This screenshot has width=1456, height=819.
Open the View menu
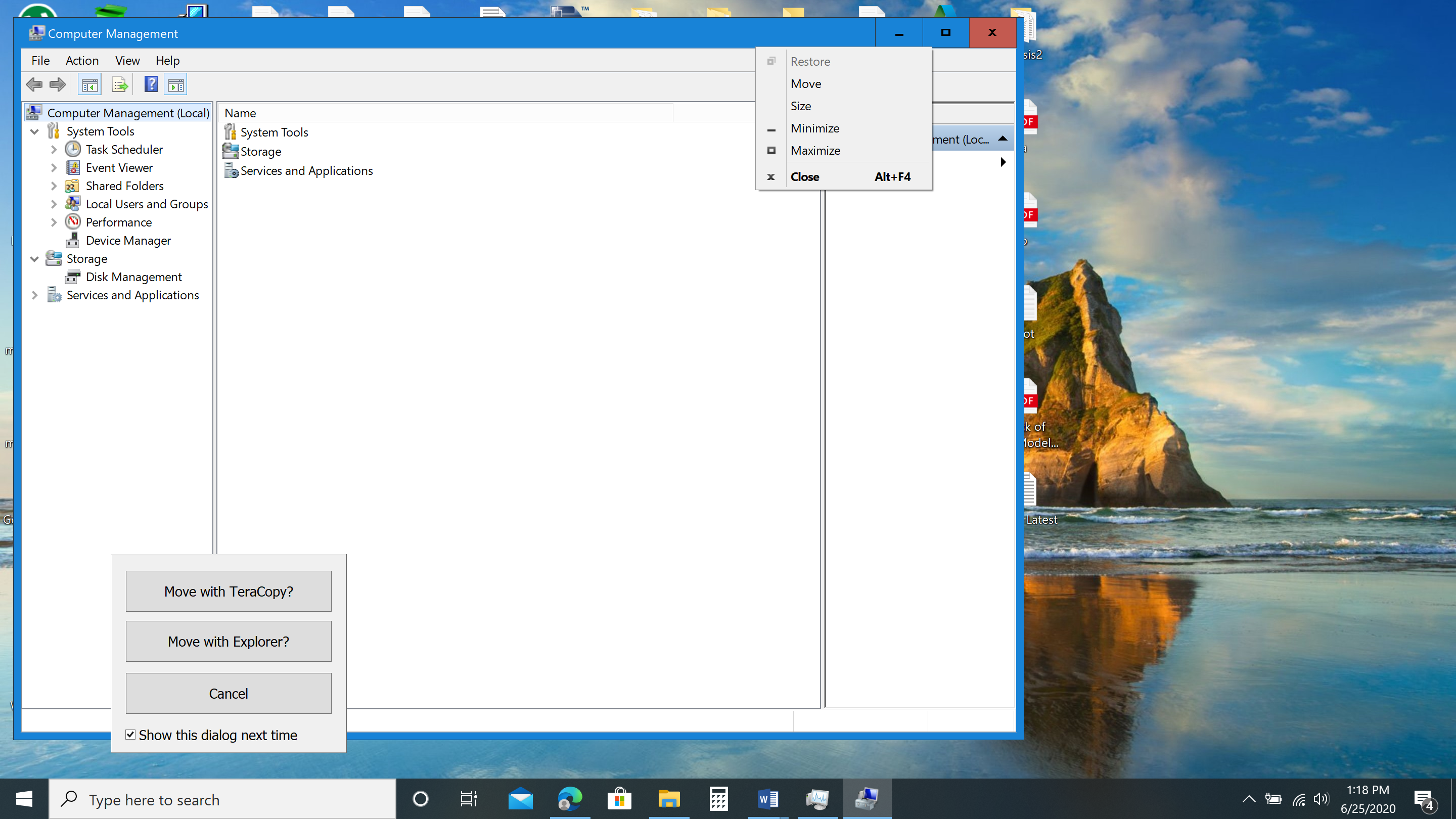coord(127,61)
